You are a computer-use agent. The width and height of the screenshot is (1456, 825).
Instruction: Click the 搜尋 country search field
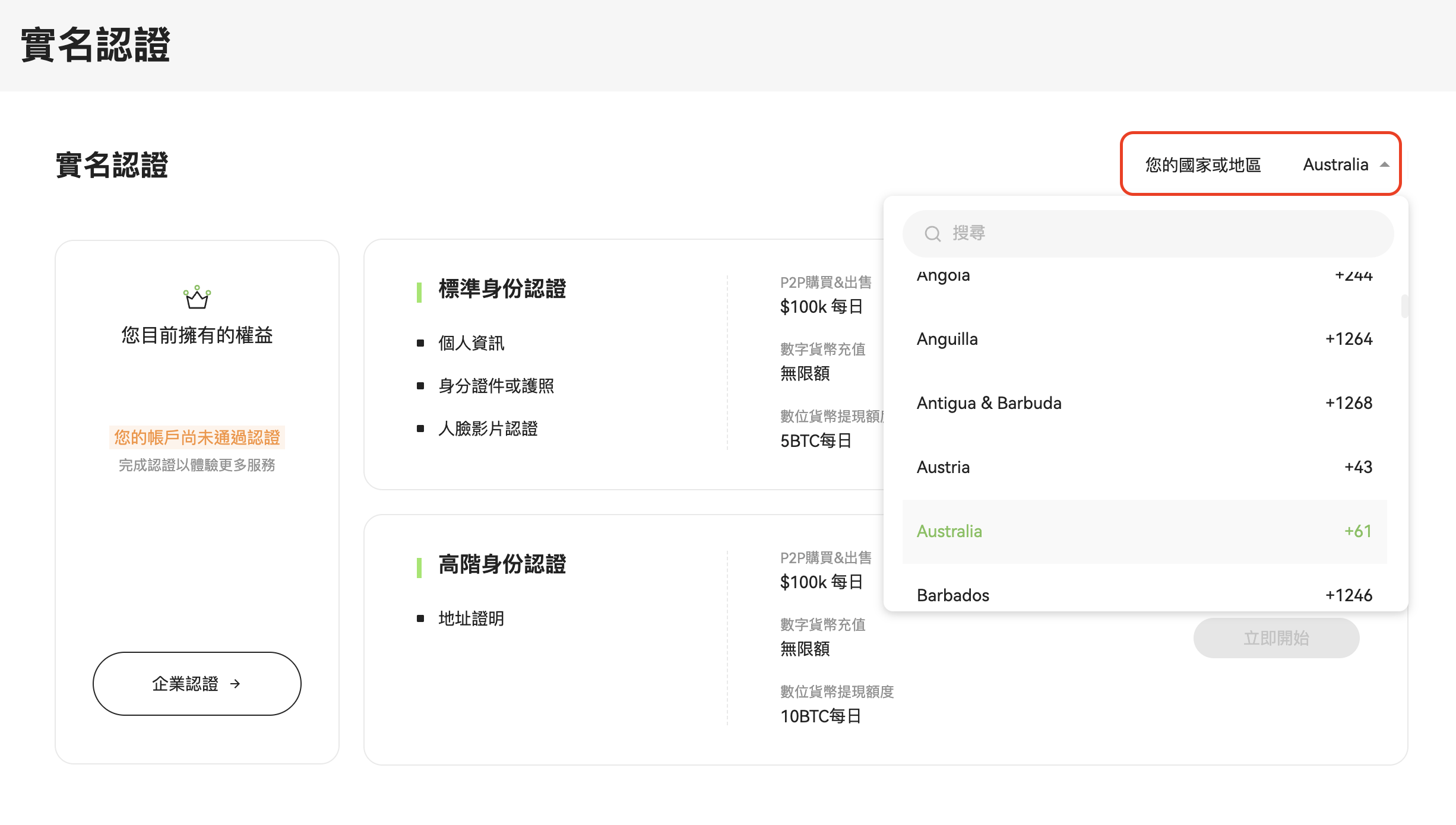tap(1158, 233)
